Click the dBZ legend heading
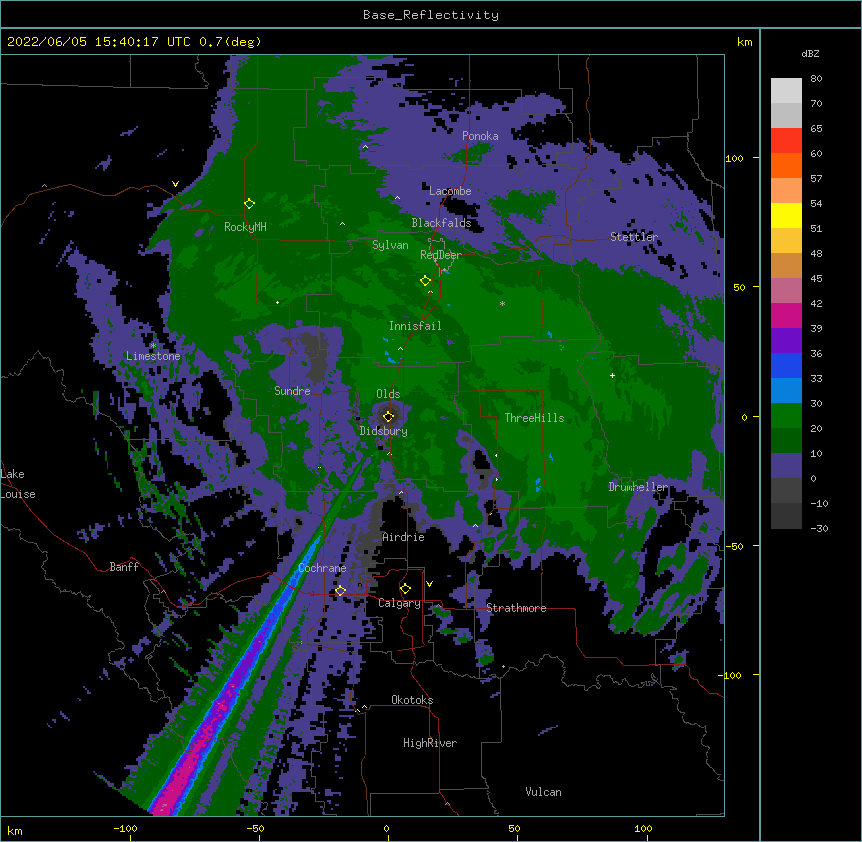 [x=810, y=54]
